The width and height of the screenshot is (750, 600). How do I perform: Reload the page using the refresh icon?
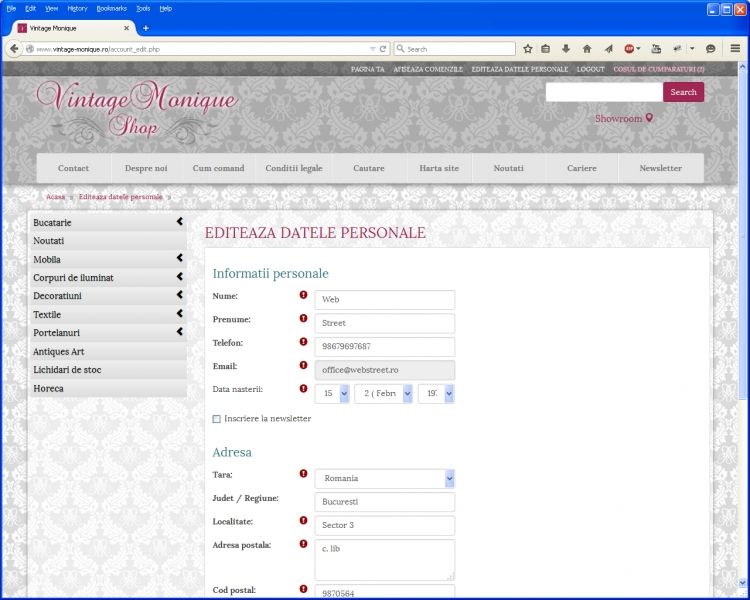(383, 48)
